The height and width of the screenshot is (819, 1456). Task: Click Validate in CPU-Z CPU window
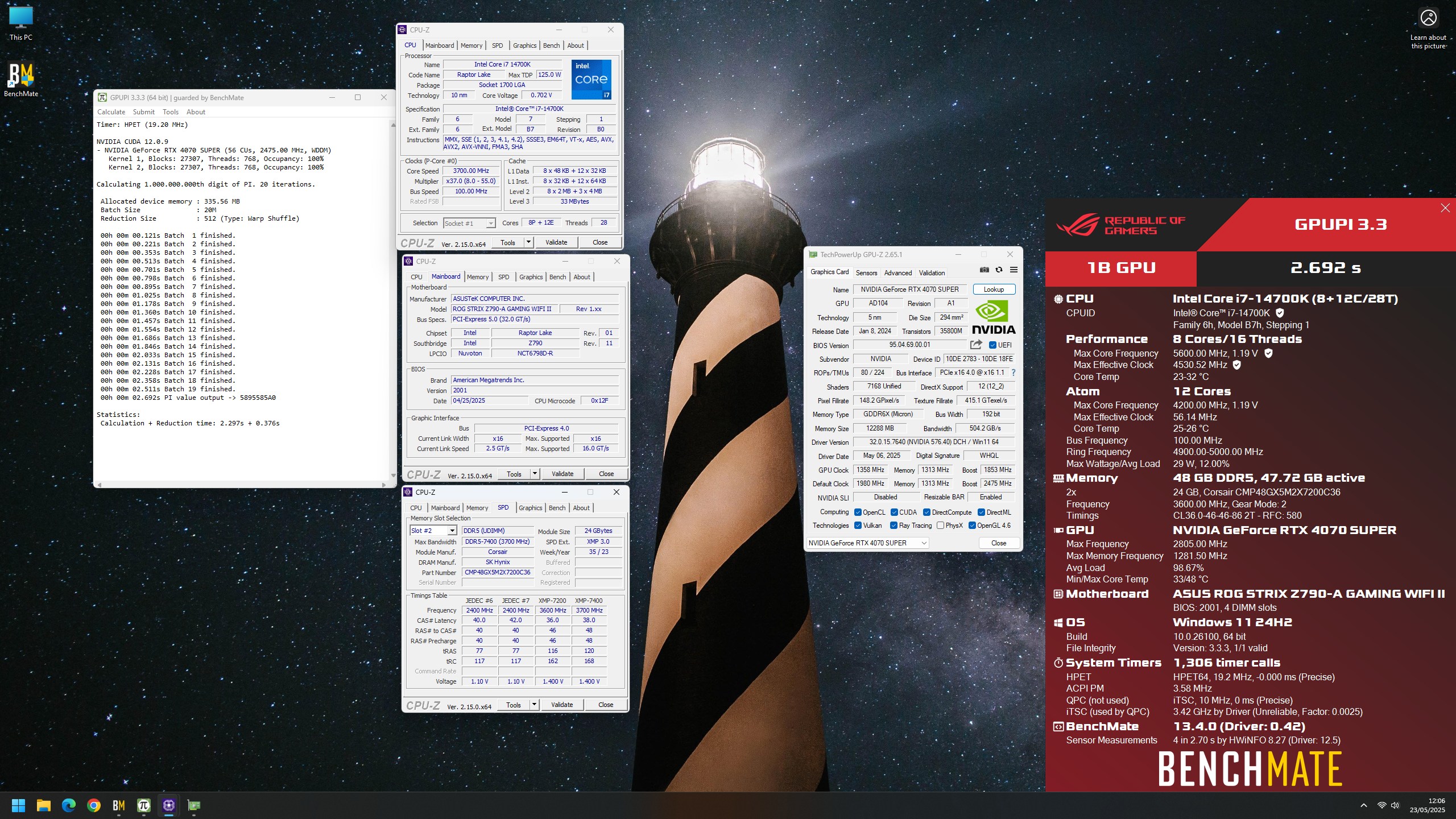pyautogui.click(x=556, y=242)
